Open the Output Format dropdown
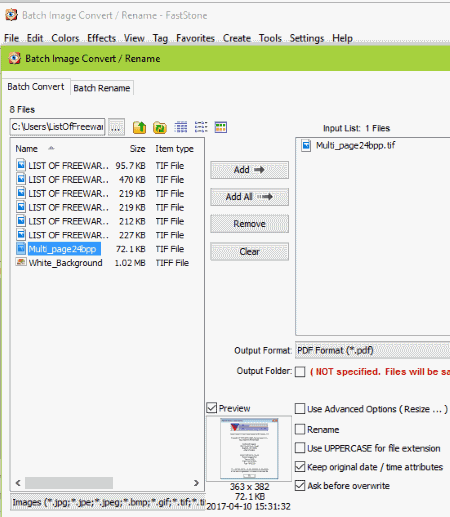450x517 pixels. click(372, 350)
